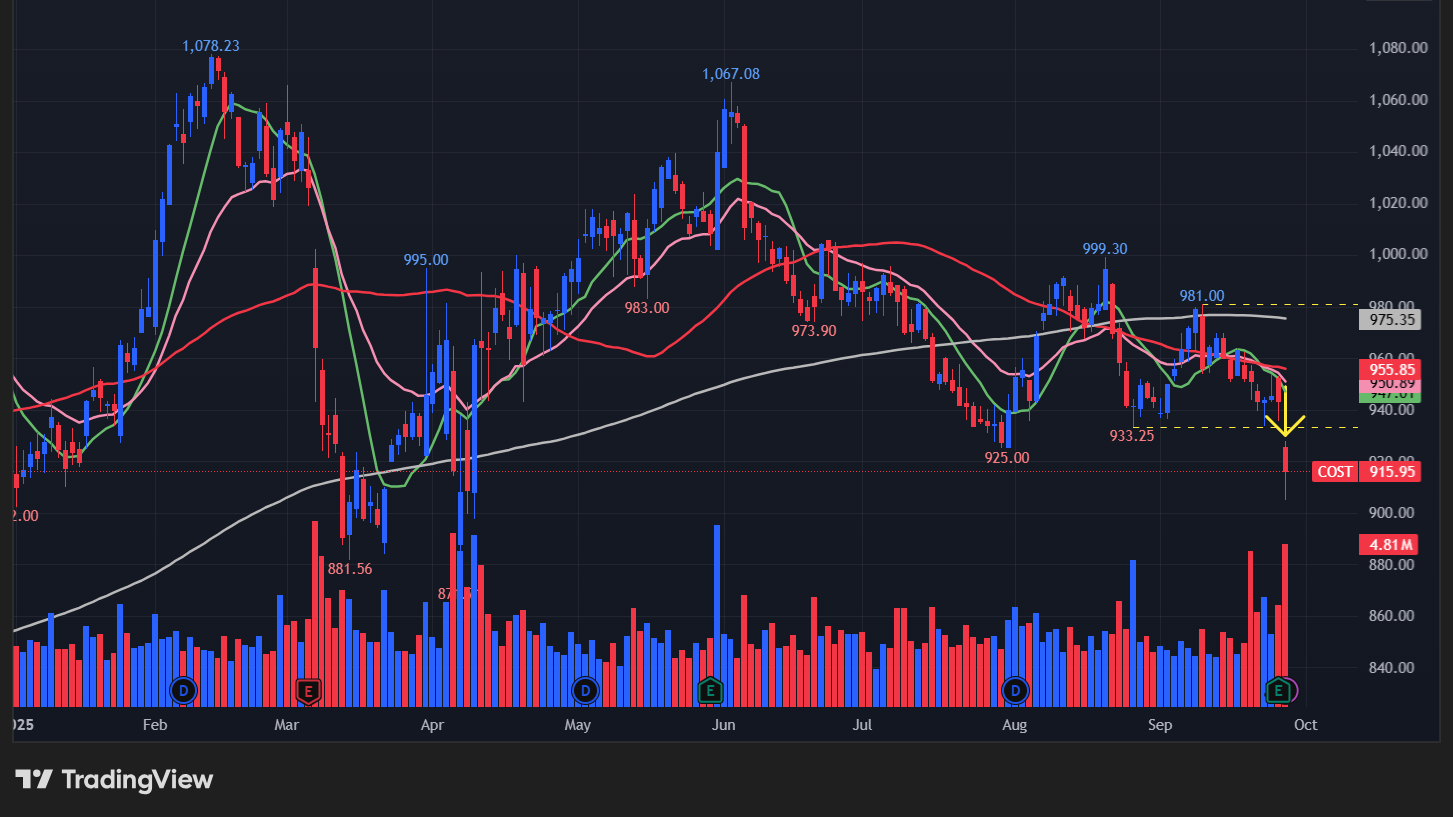The height and width of the screenshot is (817, 1453).
Task: Click the 915.95 last price tag
Action: click(x=1394, y=472)
